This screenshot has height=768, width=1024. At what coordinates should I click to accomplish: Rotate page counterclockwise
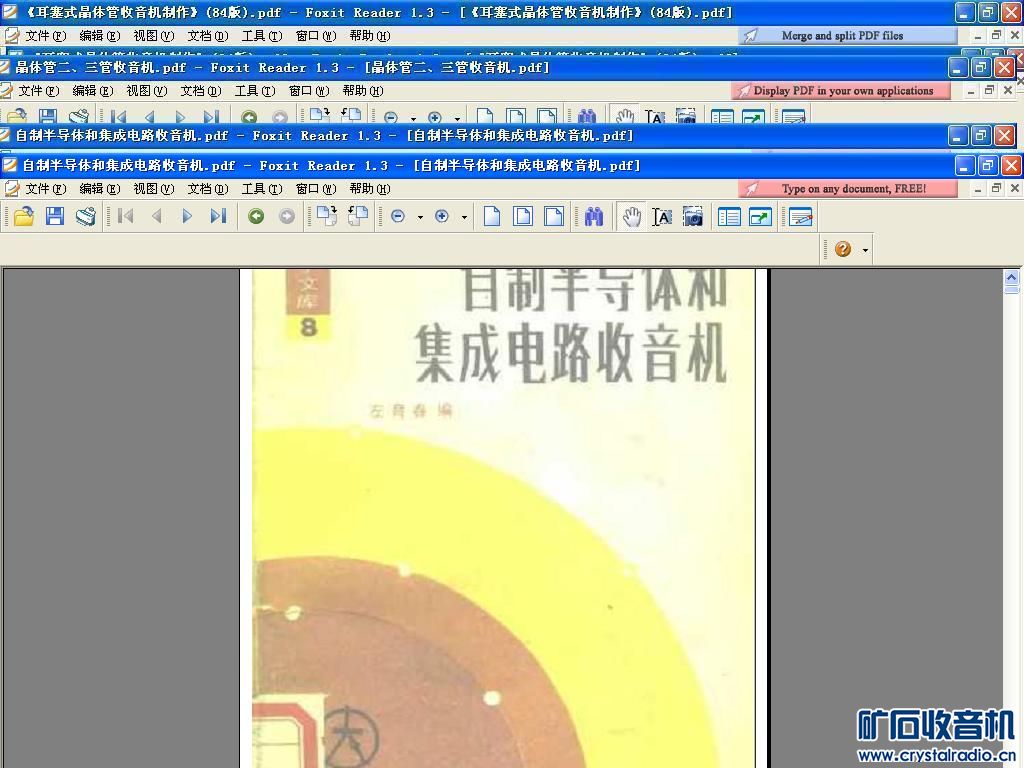tap(358, 216)
